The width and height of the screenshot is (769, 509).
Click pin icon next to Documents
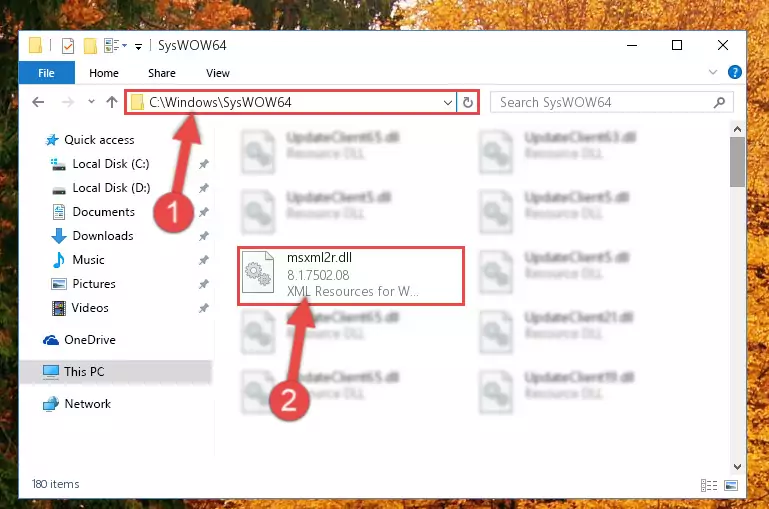click(x=204, y=212)
